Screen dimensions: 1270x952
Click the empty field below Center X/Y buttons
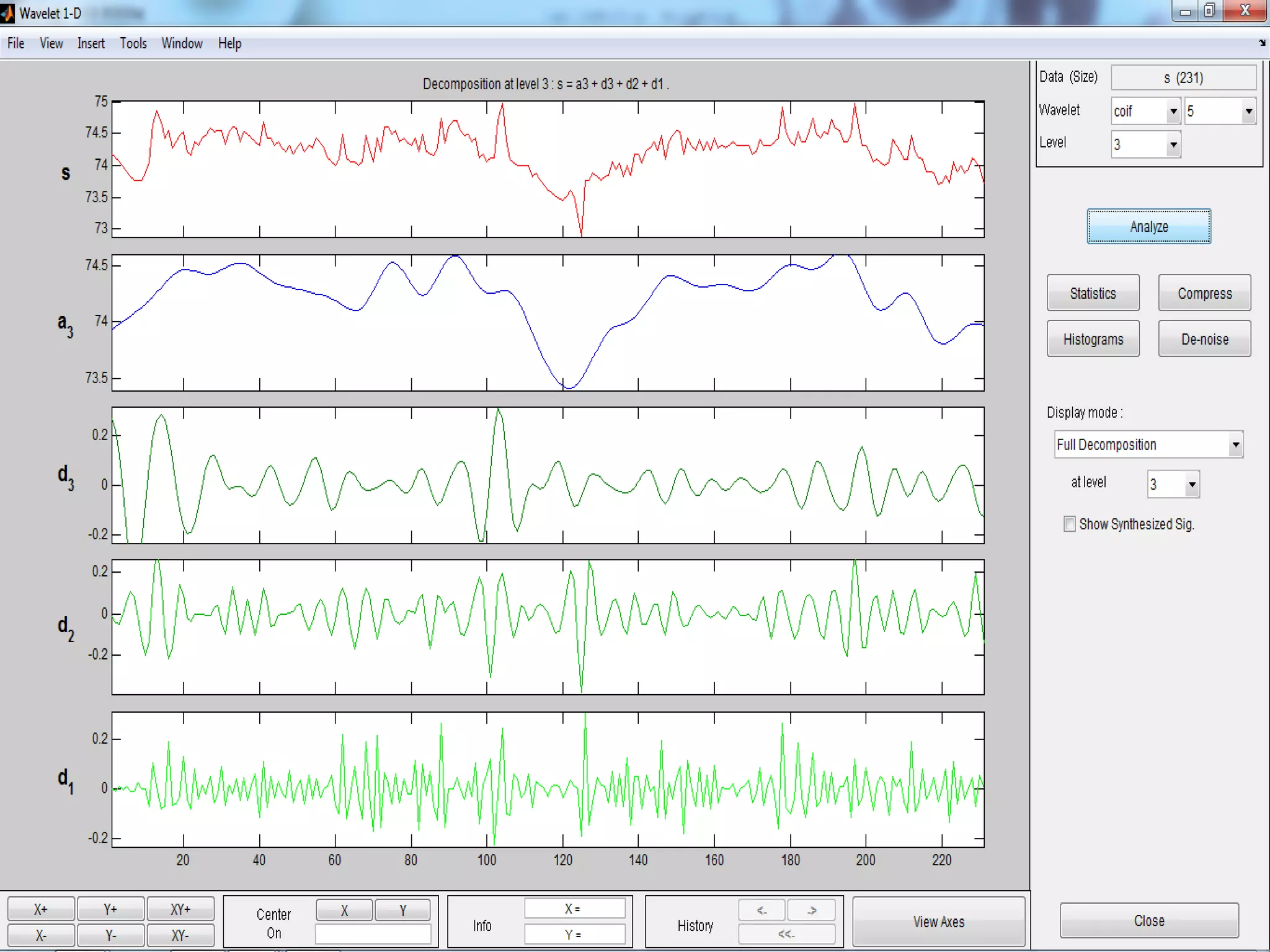click(x=373, y=934)
